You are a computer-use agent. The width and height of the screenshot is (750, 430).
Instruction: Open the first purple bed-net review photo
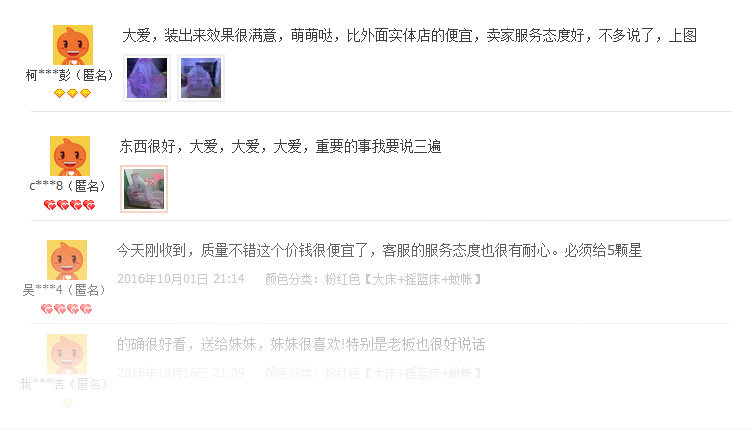click(x=147, y=78)
